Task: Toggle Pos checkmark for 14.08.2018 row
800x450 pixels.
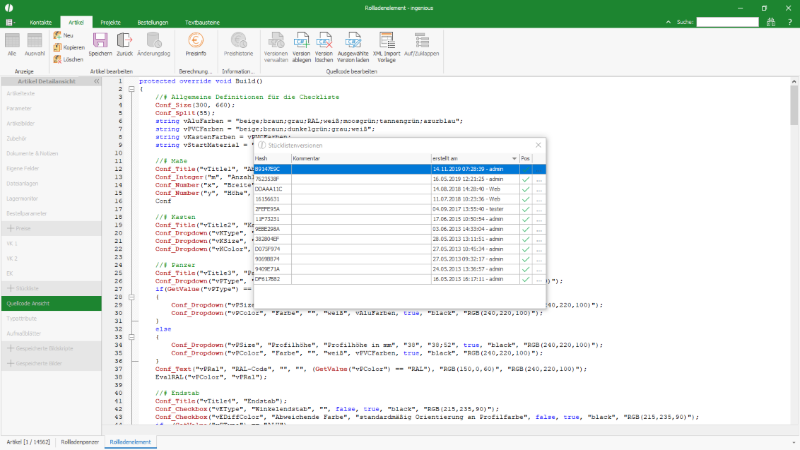Action: click(x=526, y=189)
